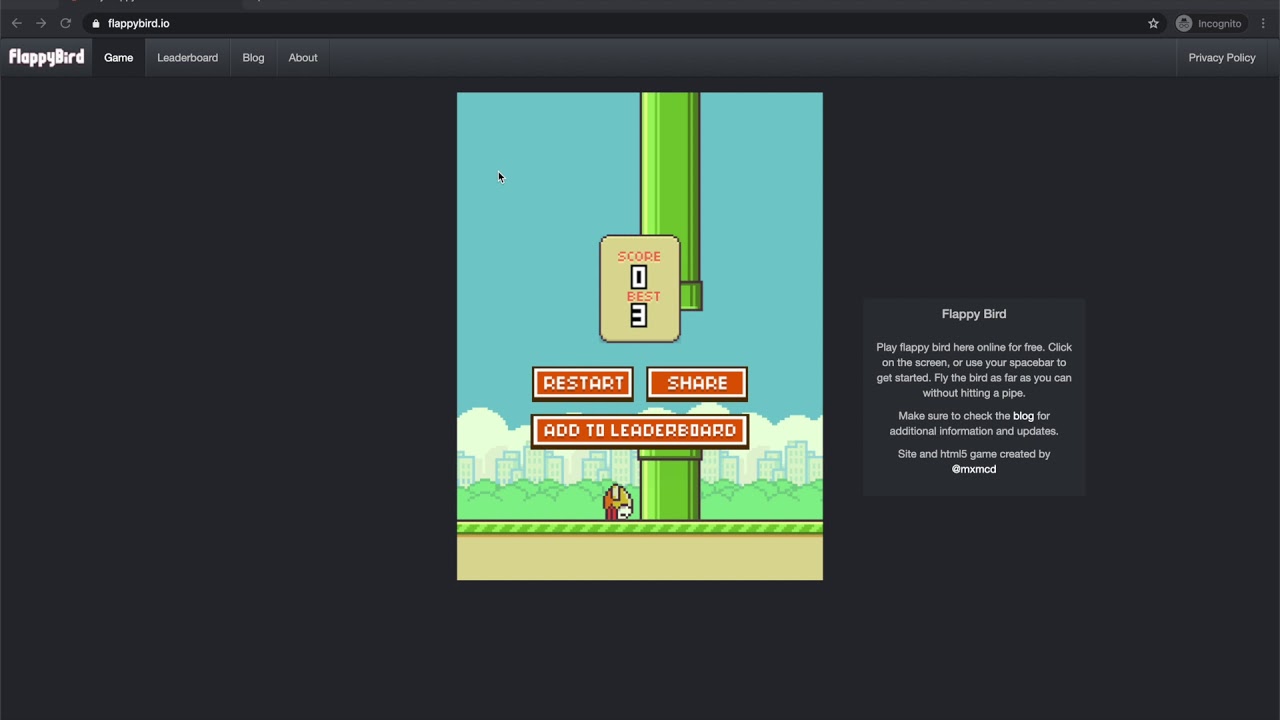The image size is (1280, 720).
Task: Bookmark the page with the star icon
Action: coord(1153,23)
